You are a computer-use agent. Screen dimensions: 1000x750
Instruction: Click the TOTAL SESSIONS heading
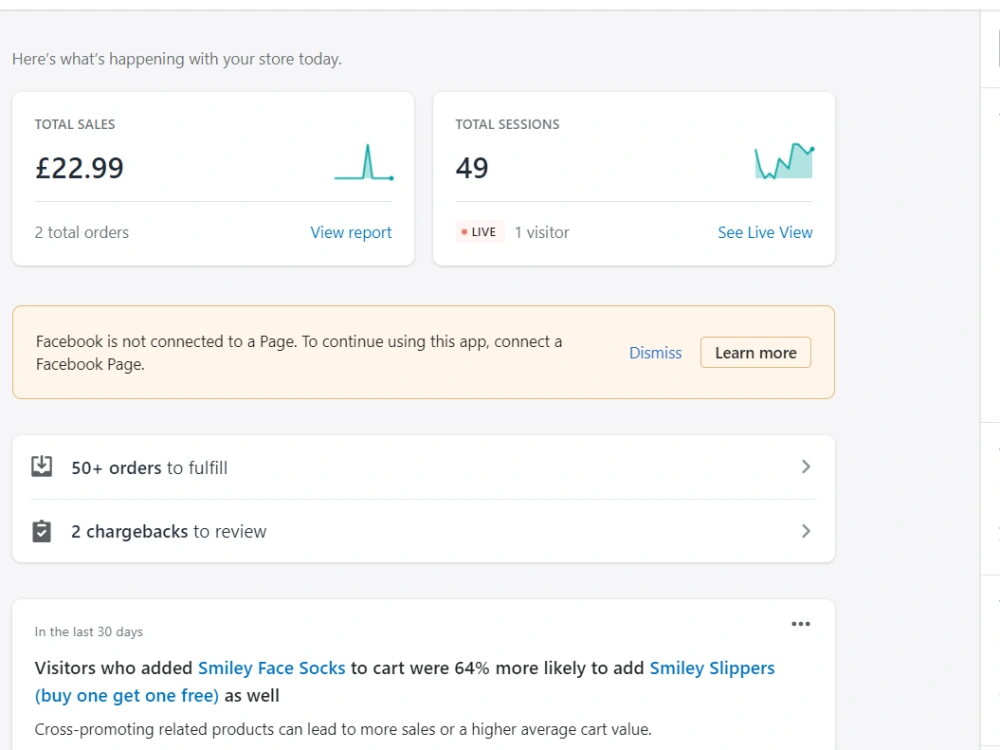[507, 124]
